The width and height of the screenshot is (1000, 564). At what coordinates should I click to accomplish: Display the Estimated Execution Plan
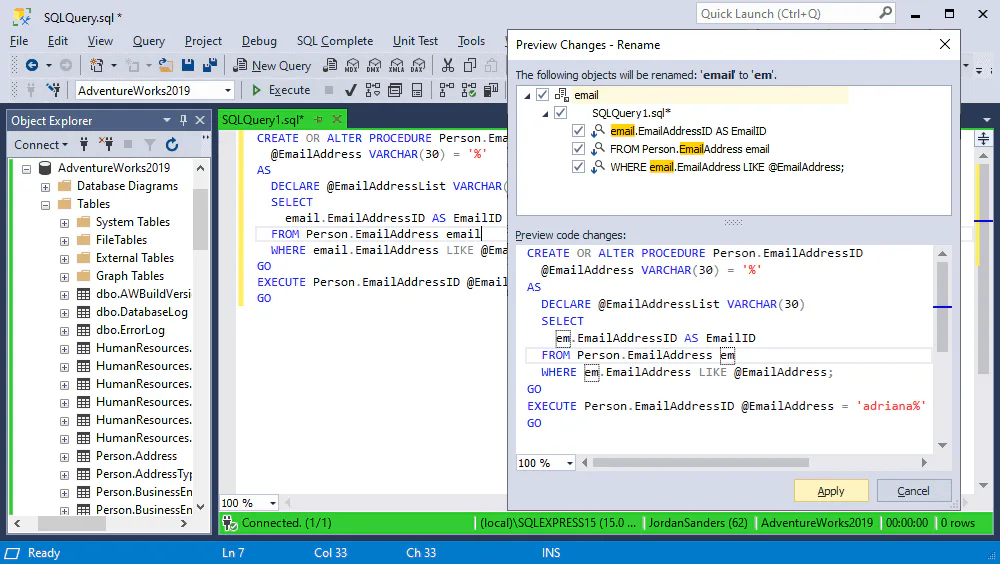372,90
